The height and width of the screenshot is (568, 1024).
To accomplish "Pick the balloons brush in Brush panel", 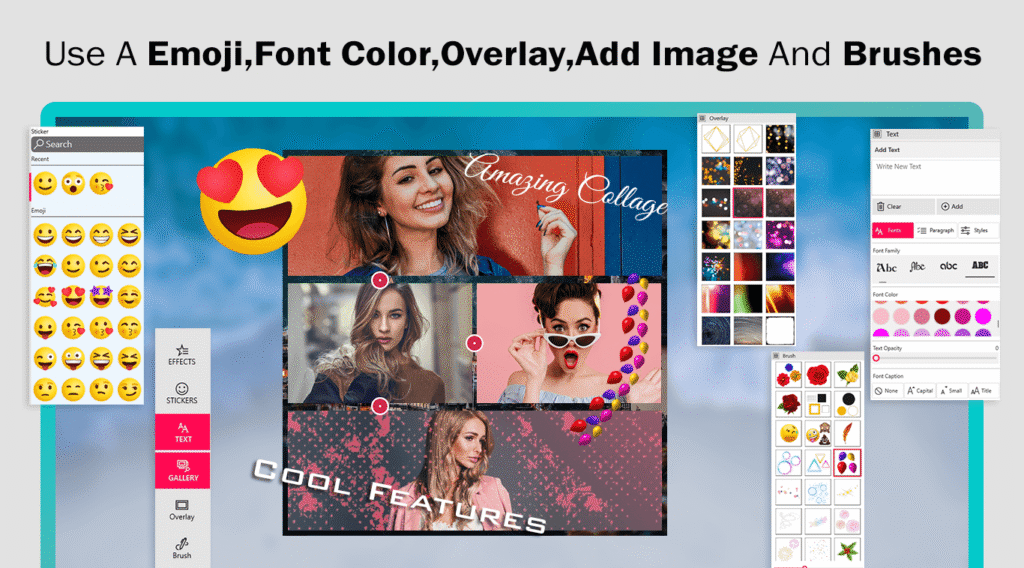I will pos(847,461).
